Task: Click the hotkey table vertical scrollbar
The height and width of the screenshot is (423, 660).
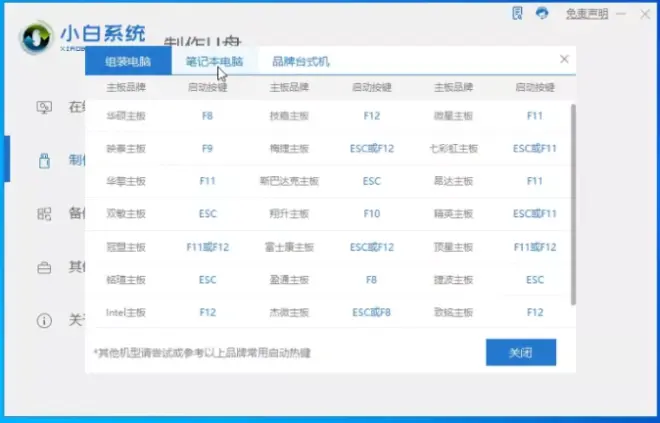Action: pos(573,204)
